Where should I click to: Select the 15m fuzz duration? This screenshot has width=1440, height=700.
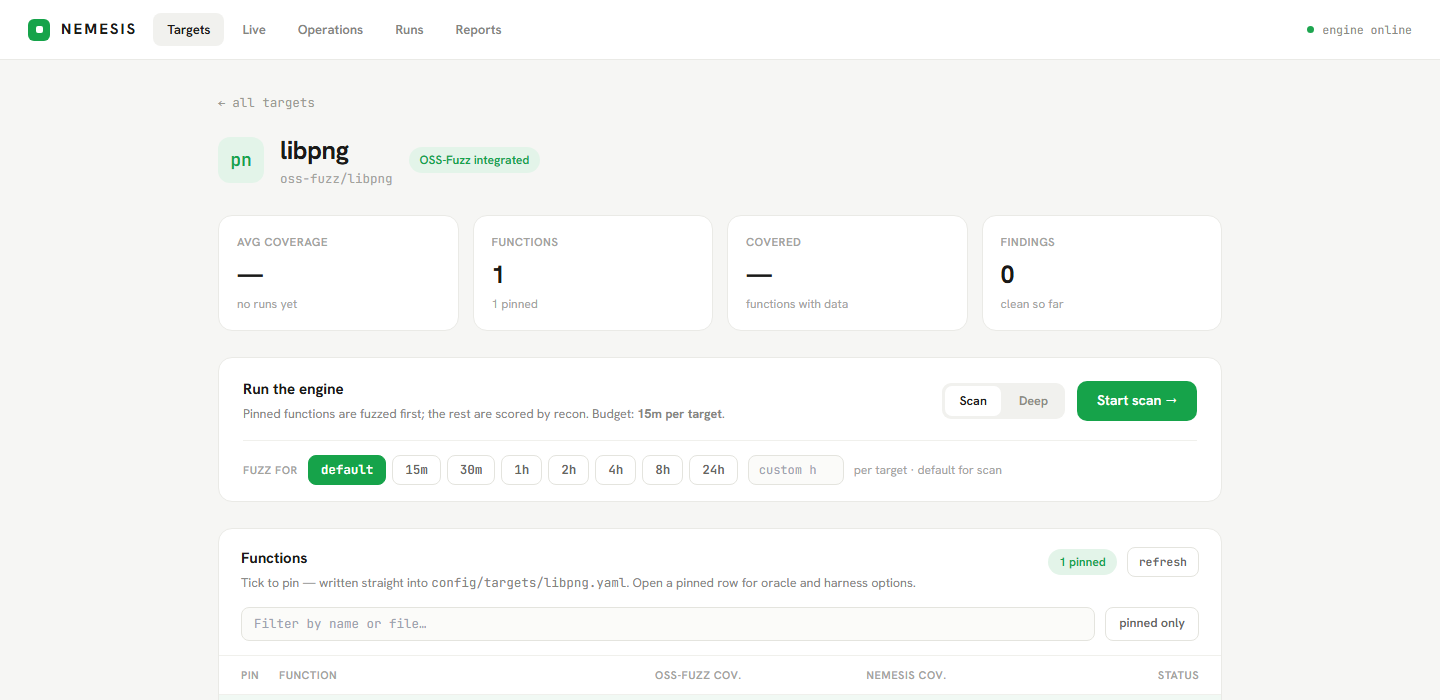click(x=417, y=470)
